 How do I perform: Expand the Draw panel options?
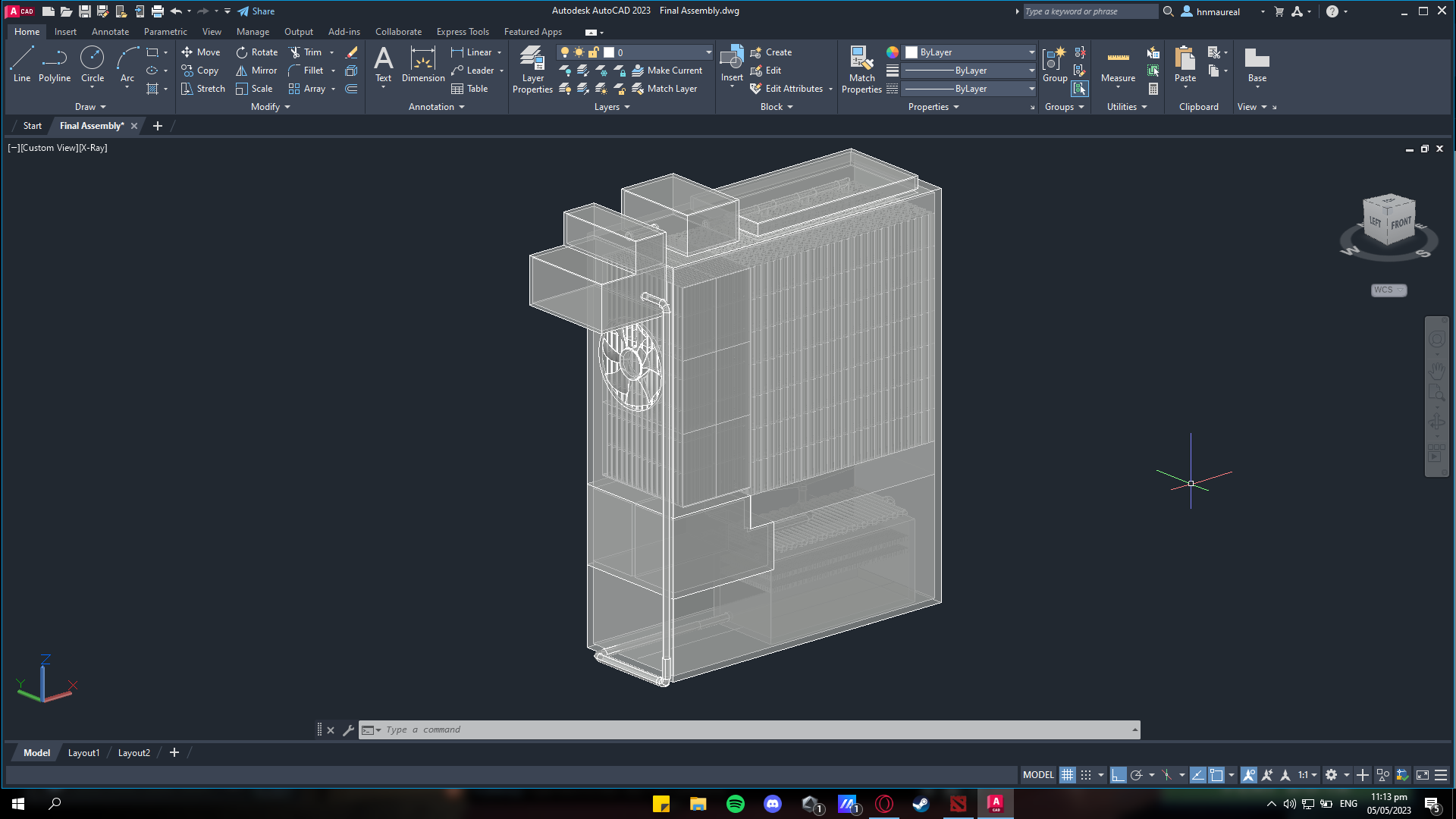tap(90, 106)
